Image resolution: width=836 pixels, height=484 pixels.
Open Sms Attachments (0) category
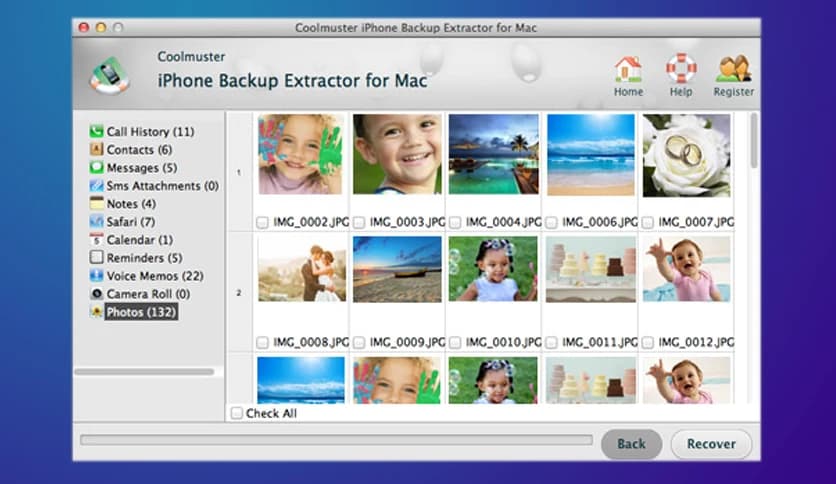pos(163,185)
